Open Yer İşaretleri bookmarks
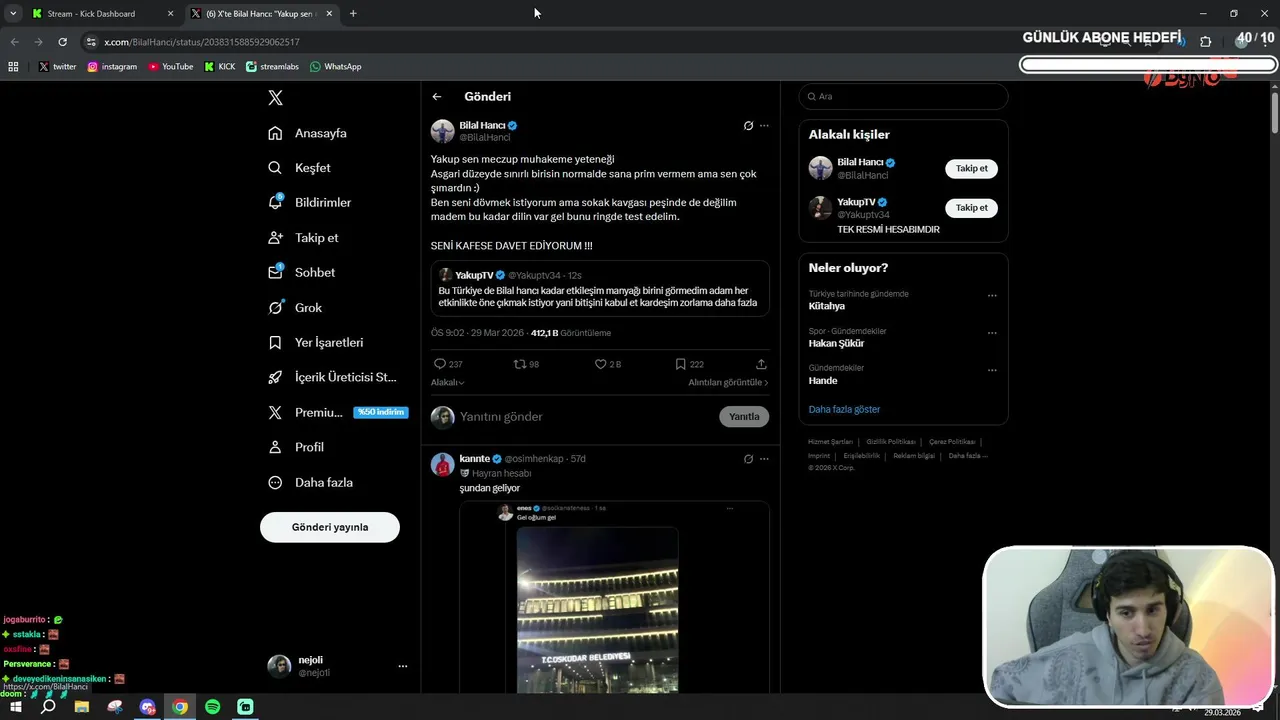Screen dimensions: 1280x720 (x=316, y=343)
